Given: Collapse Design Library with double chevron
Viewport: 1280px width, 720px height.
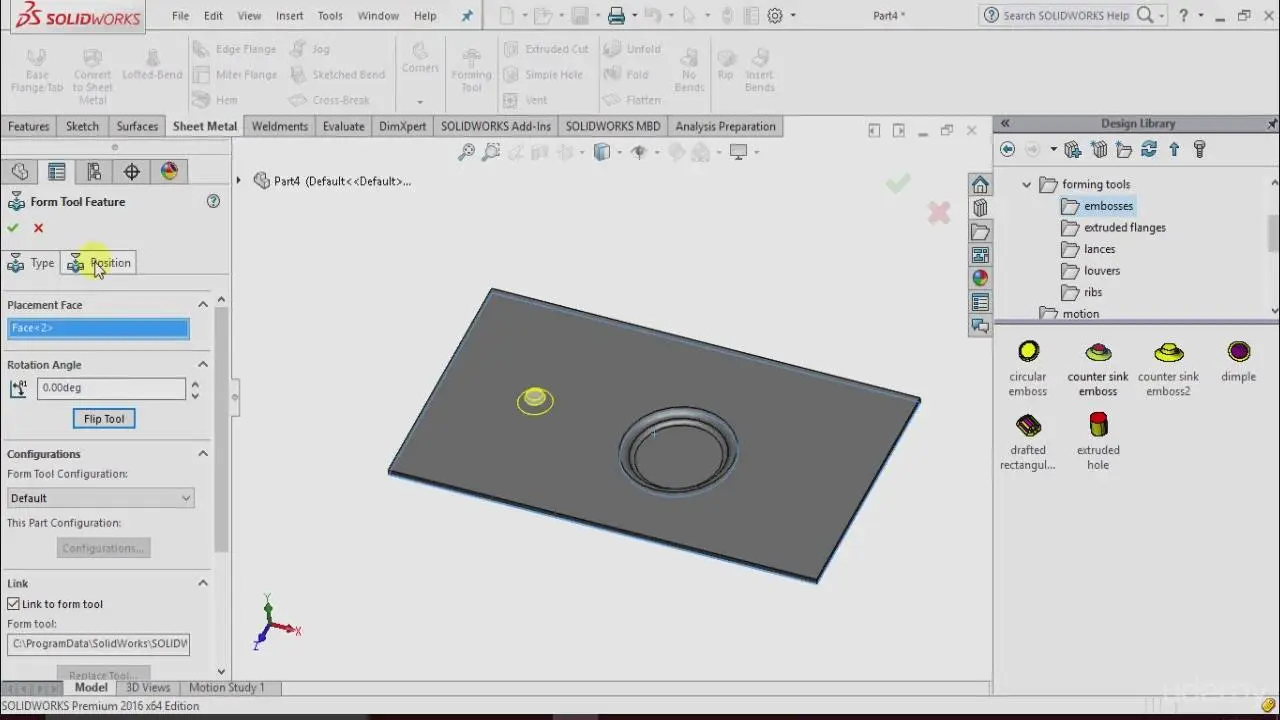Looking at the screenshot, I should 1005,124.
